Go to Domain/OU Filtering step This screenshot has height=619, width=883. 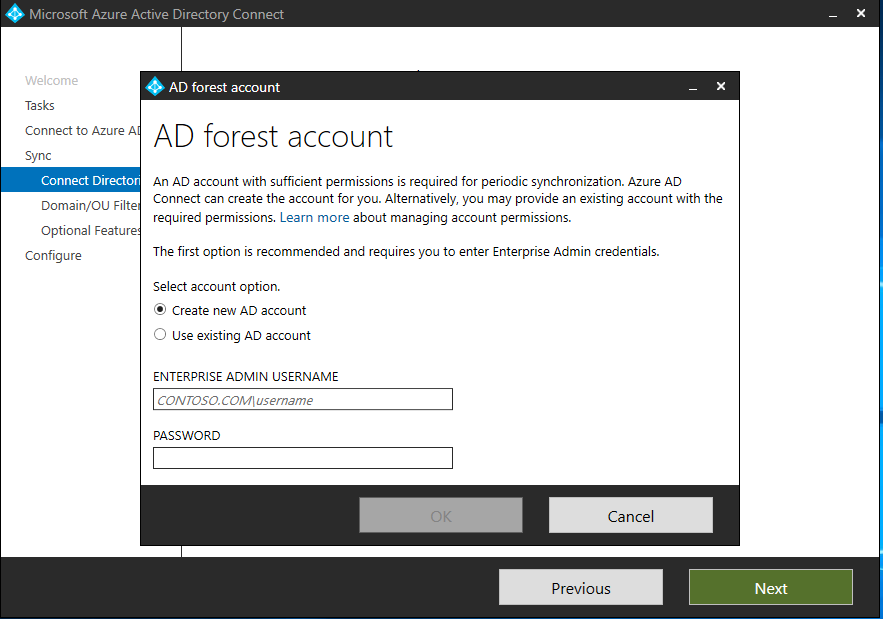click(x=90, y=206)
